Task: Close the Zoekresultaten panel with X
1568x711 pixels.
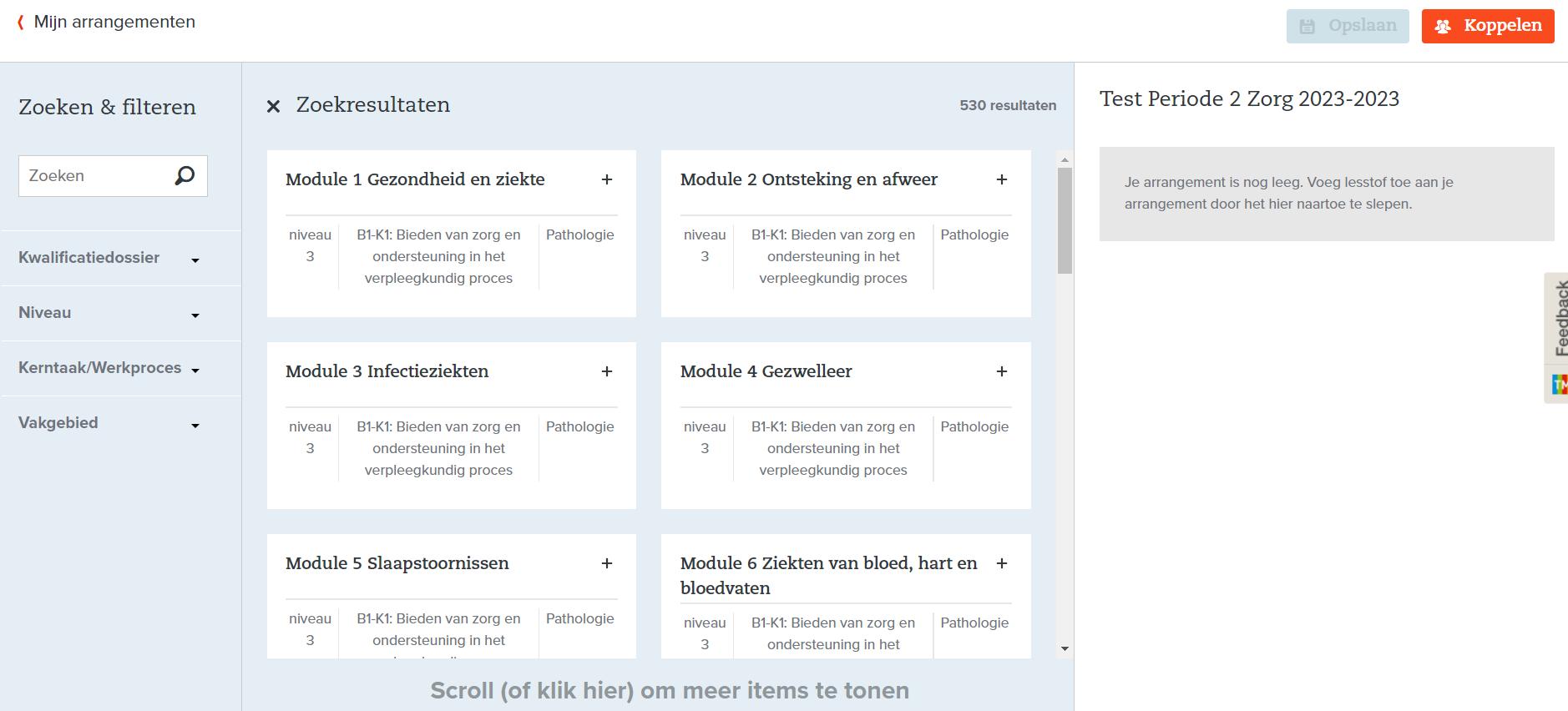Action: pyautogui.click(x=273, y=106)
